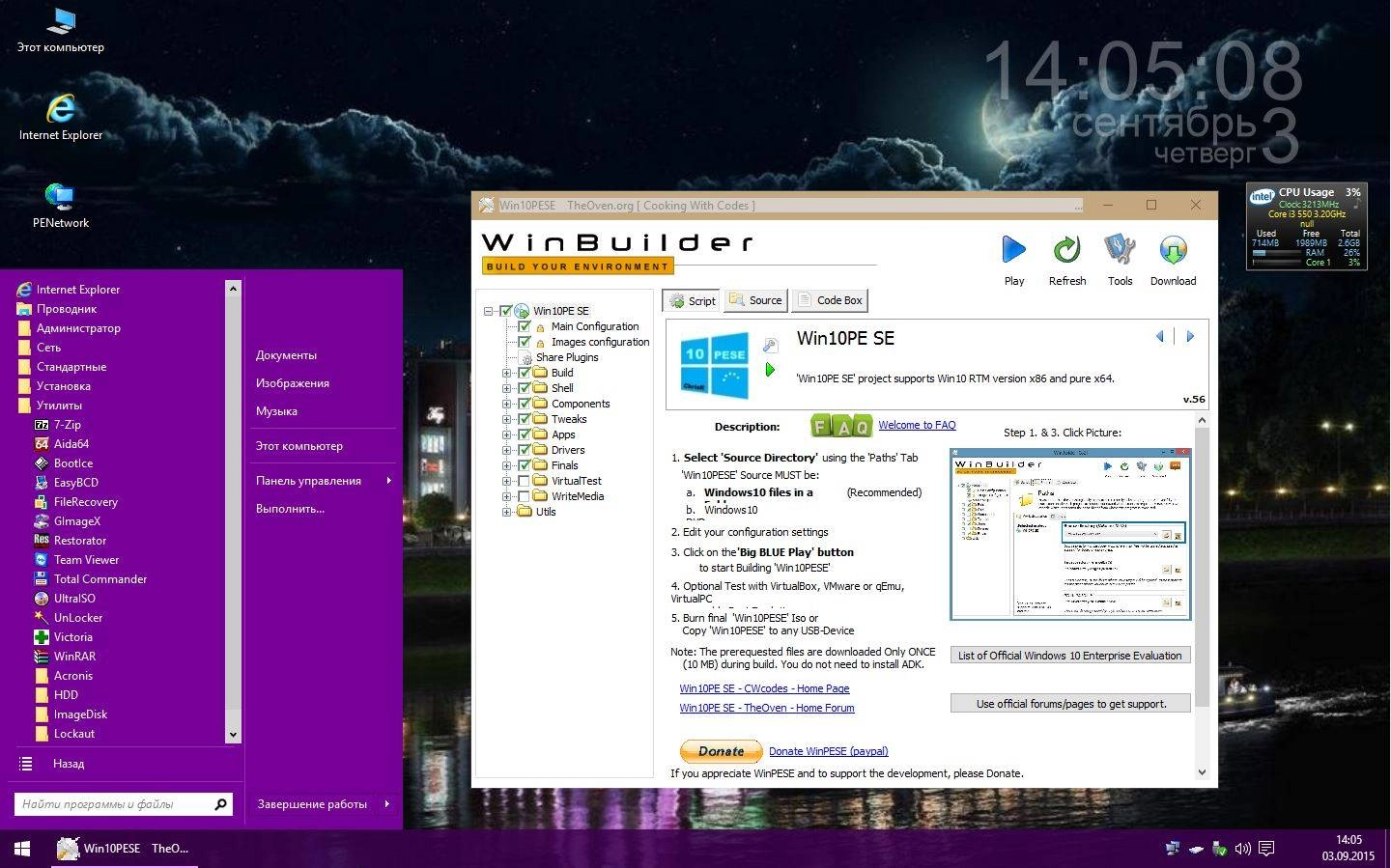Click the volume icon in system tray
This screenshot has height=868, width=1391.
[1242, 849]
